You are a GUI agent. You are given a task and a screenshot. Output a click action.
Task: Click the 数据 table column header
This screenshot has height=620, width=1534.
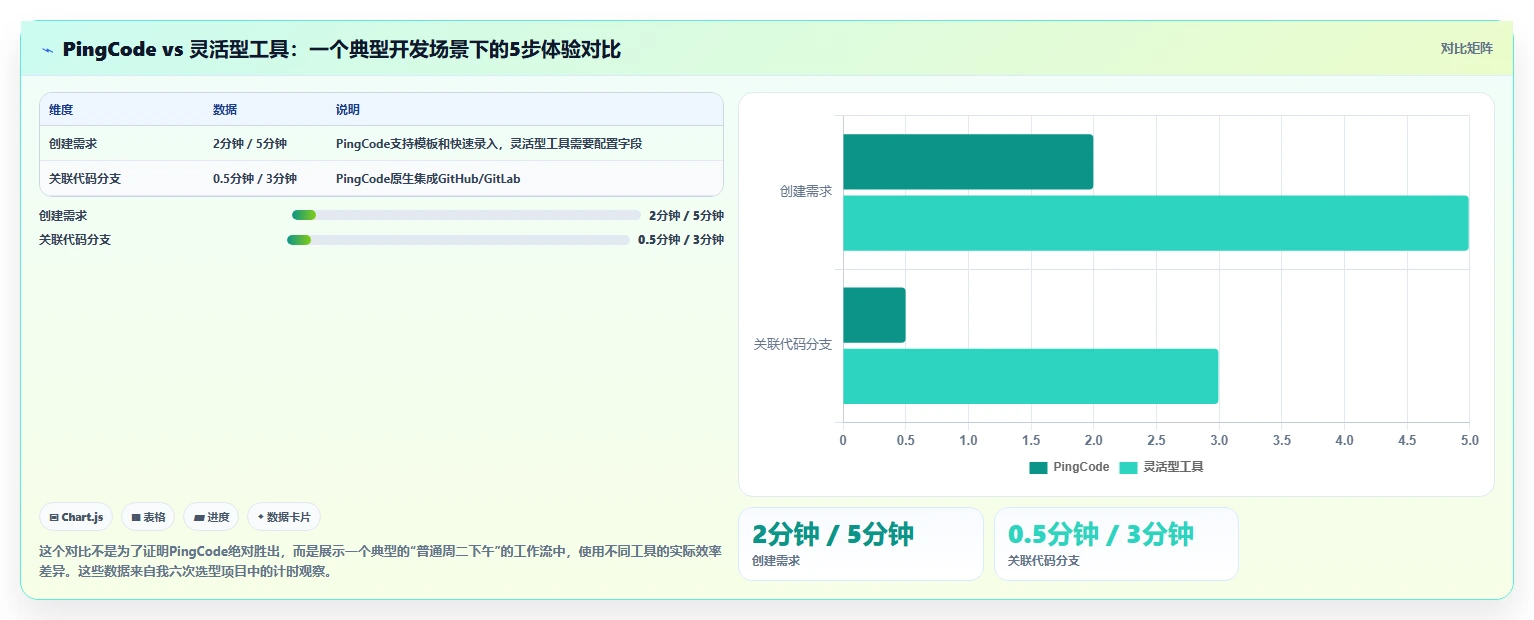pyautogui.click(x=225, y=110)
